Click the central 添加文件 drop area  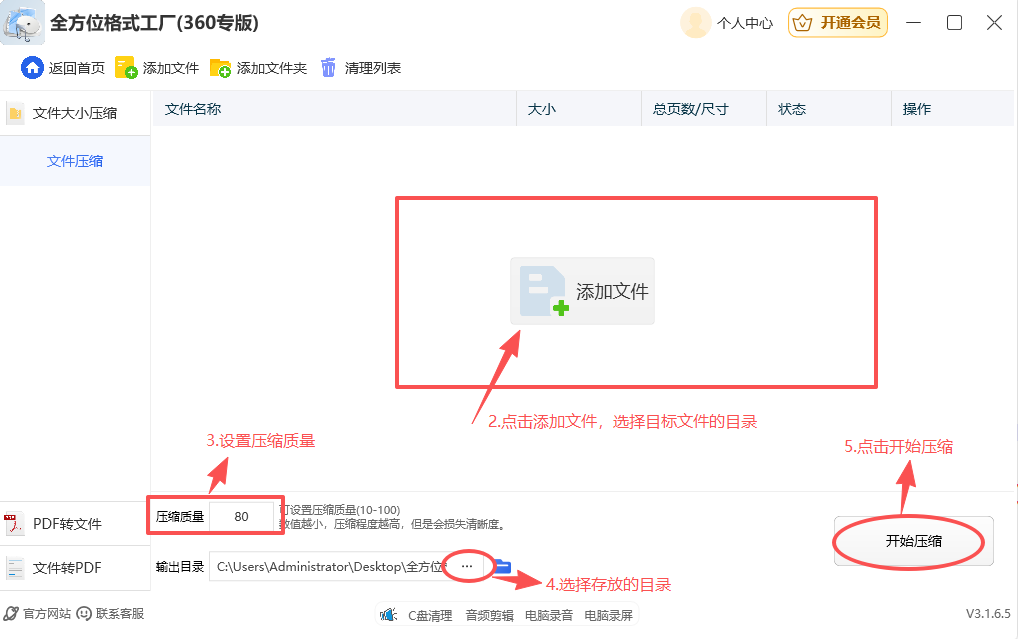pos(582,291)
